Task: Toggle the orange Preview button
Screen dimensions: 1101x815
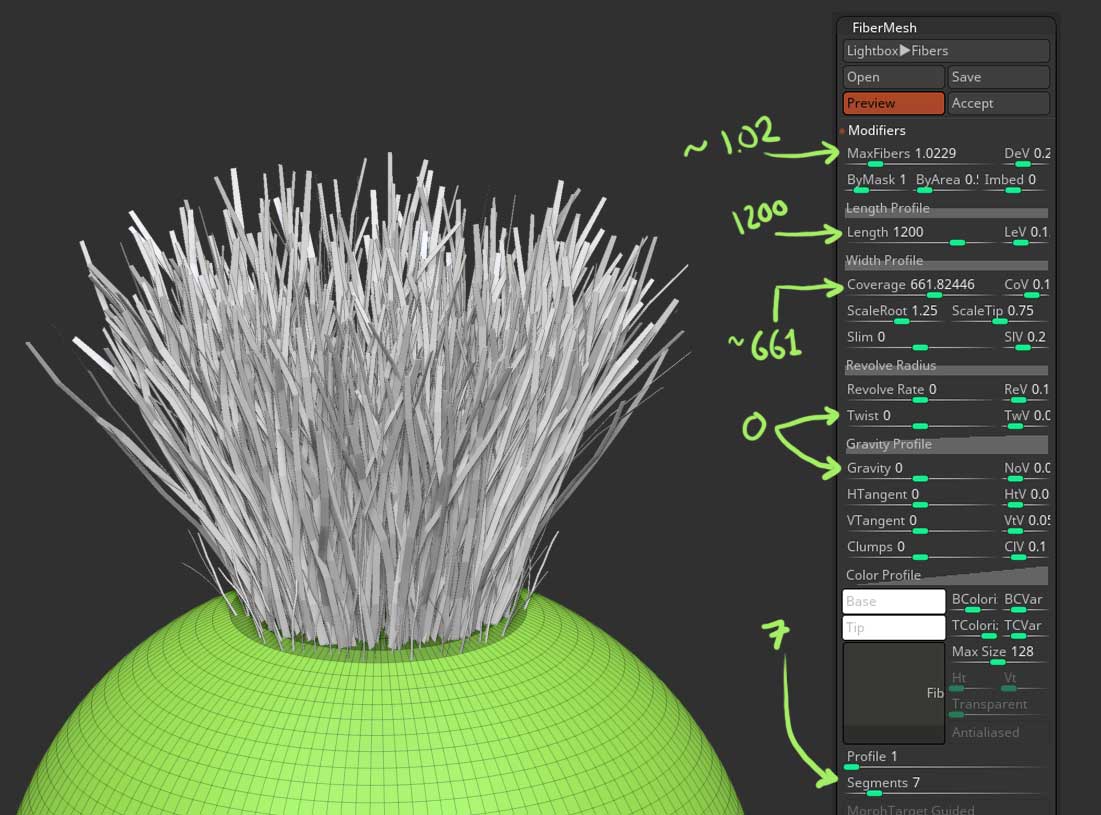Action: [x=893, y=103]
